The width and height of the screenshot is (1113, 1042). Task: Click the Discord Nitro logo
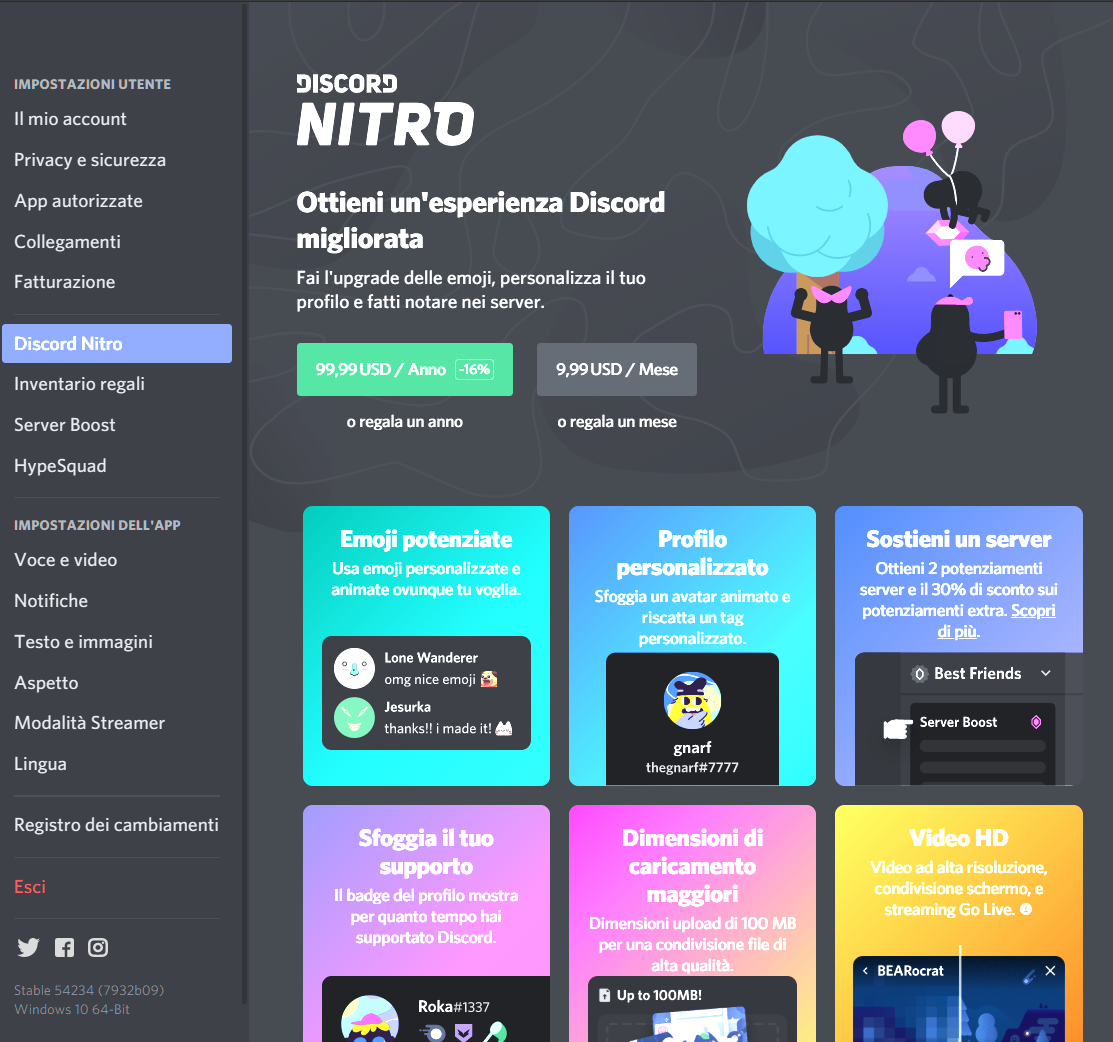click(385, 109)
